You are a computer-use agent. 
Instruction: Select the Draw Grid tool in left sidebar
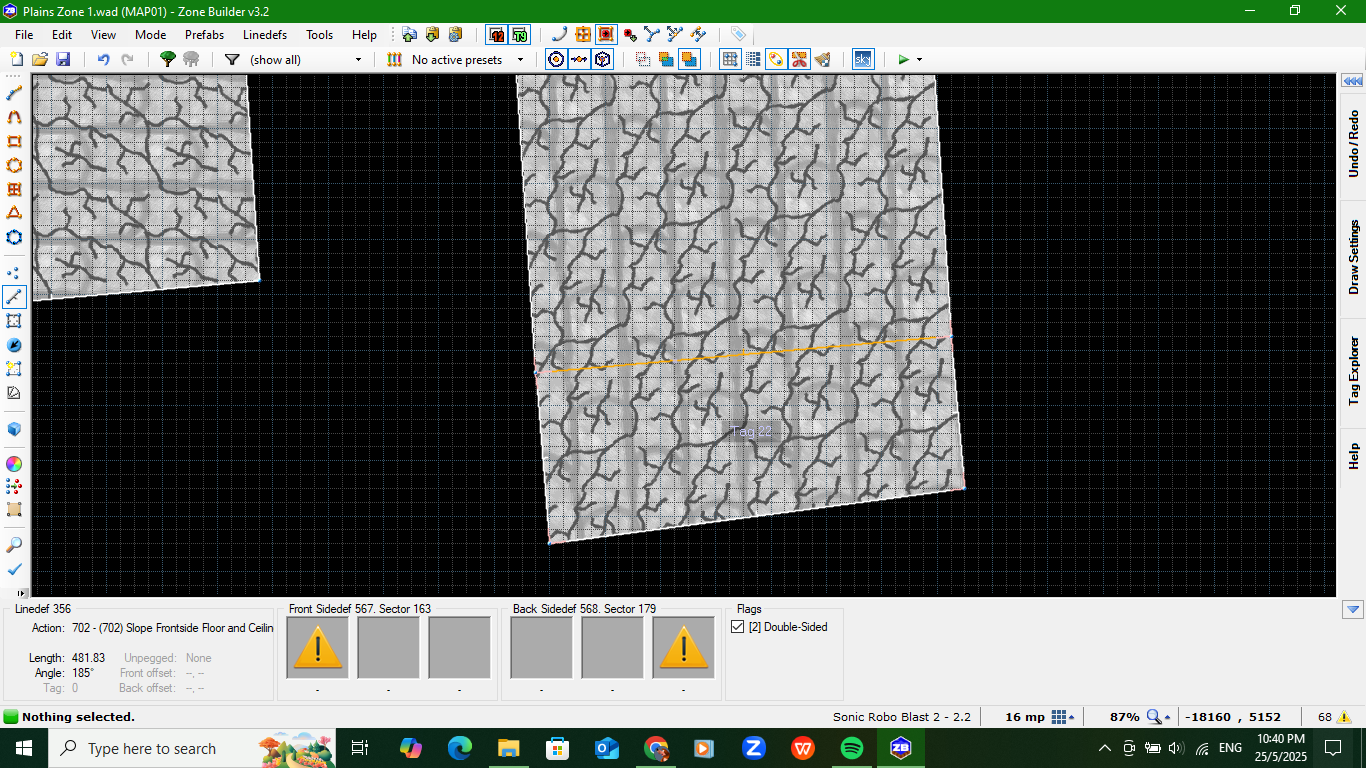point(14,189)
